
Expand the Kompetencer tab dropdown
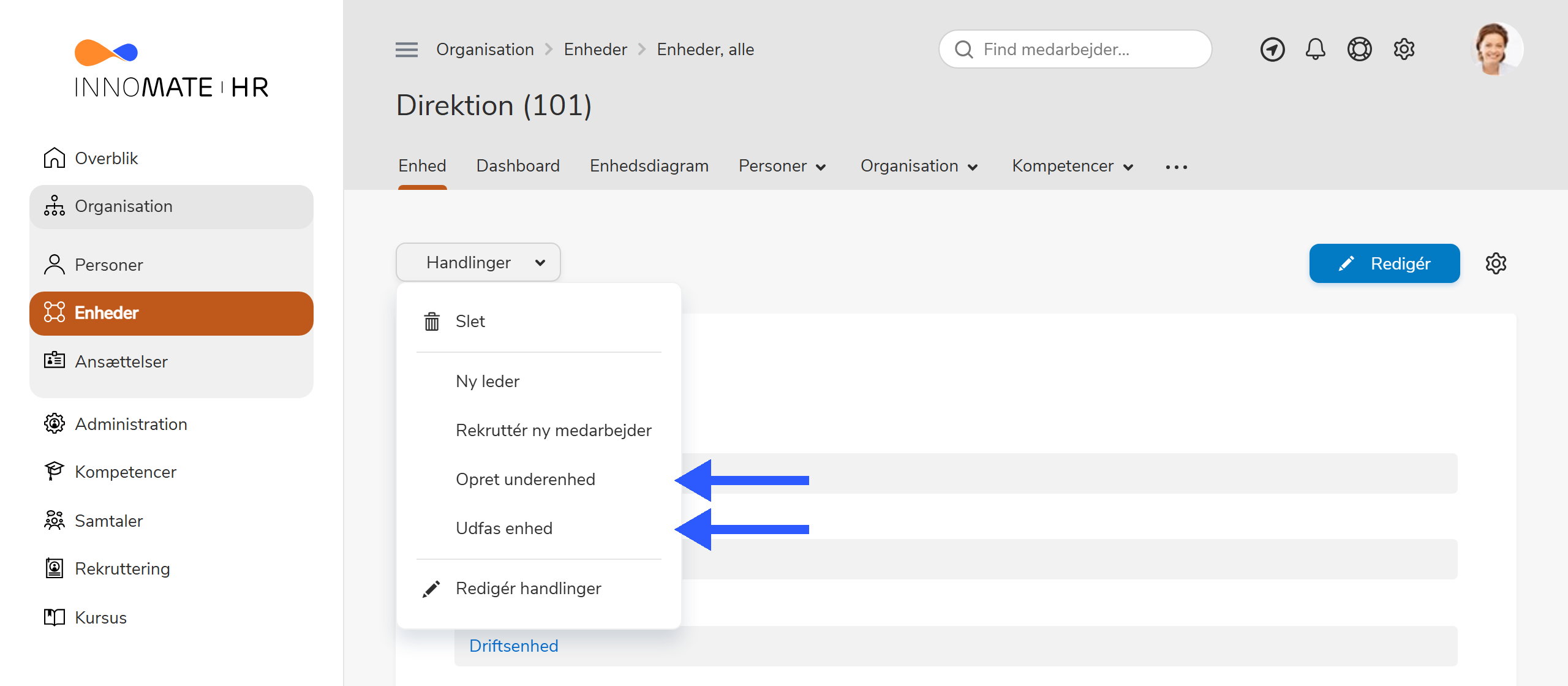click(x=1072, y=165)
